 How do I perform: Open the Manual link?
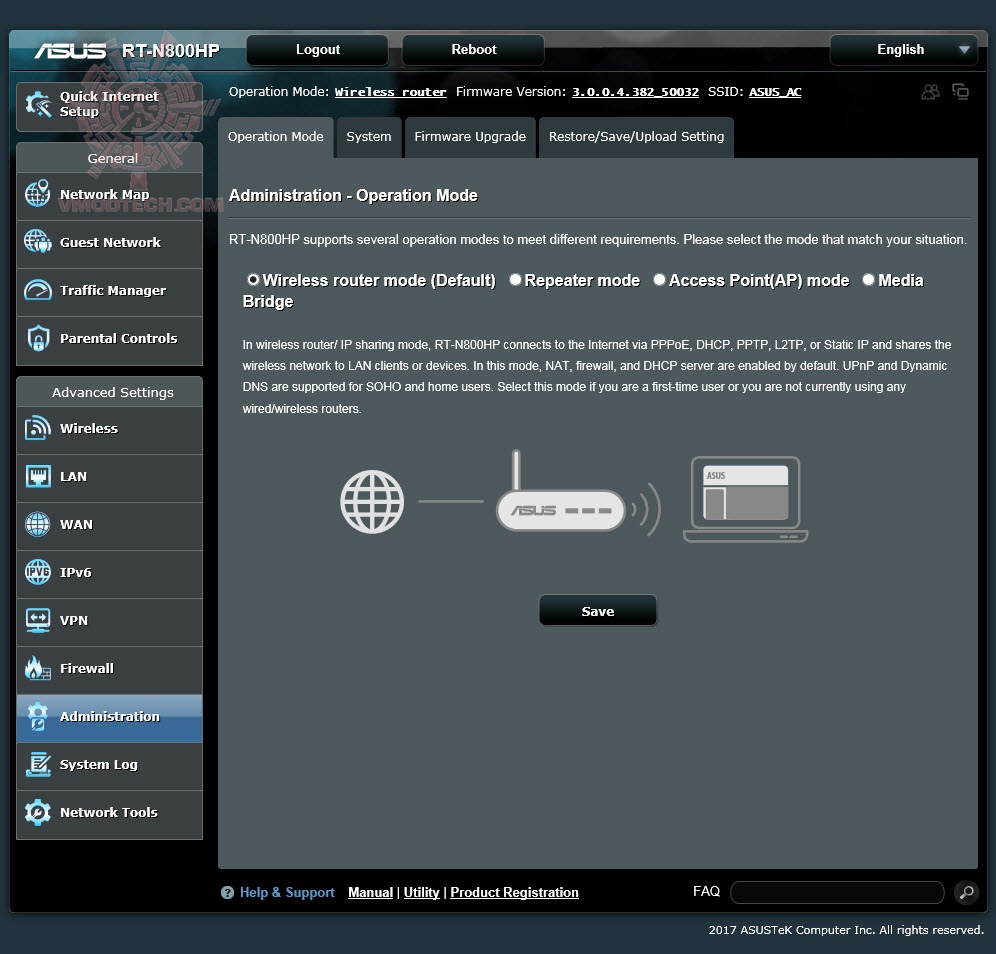(370, 892)
